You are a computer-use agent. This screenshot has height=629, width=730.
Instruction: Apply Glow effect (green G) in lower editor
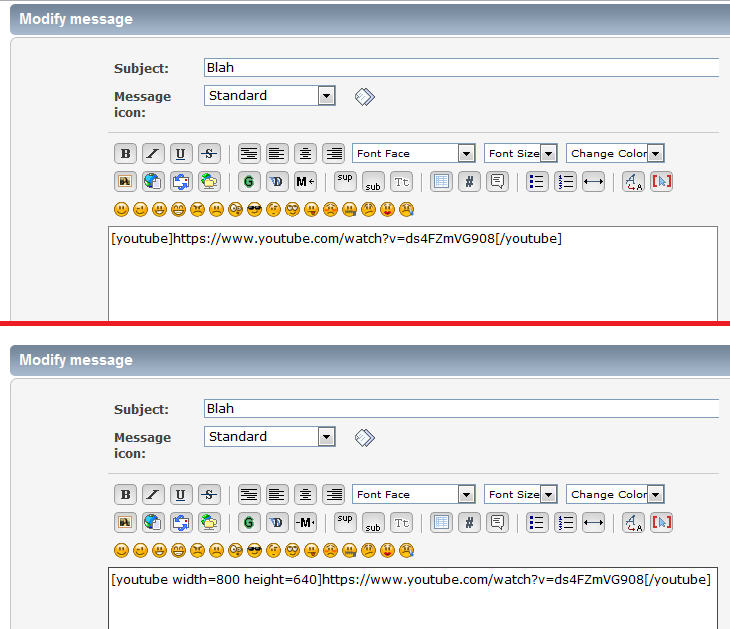(249, 522)
